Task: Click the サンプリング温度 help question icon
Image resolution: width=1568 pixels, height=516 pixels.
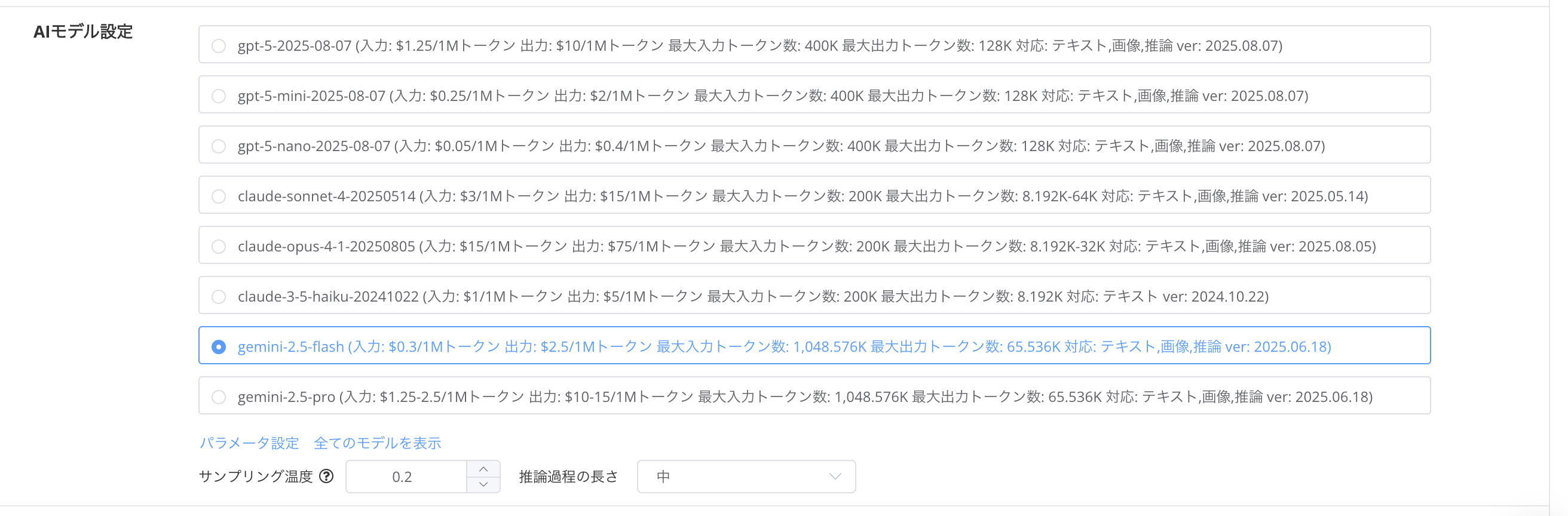Action: pyautogui.click(x=327, y=477)
